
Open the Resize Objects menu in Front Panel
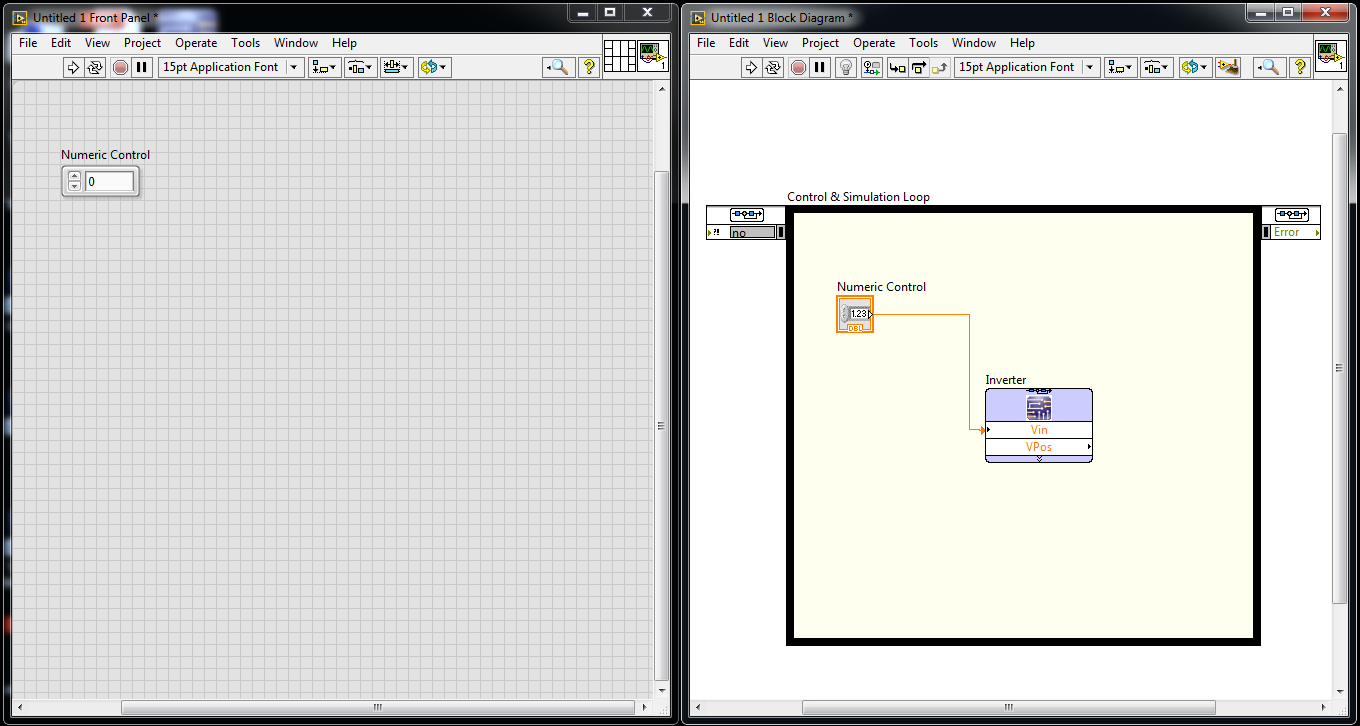pyautogui.click(x=397, y=67)
